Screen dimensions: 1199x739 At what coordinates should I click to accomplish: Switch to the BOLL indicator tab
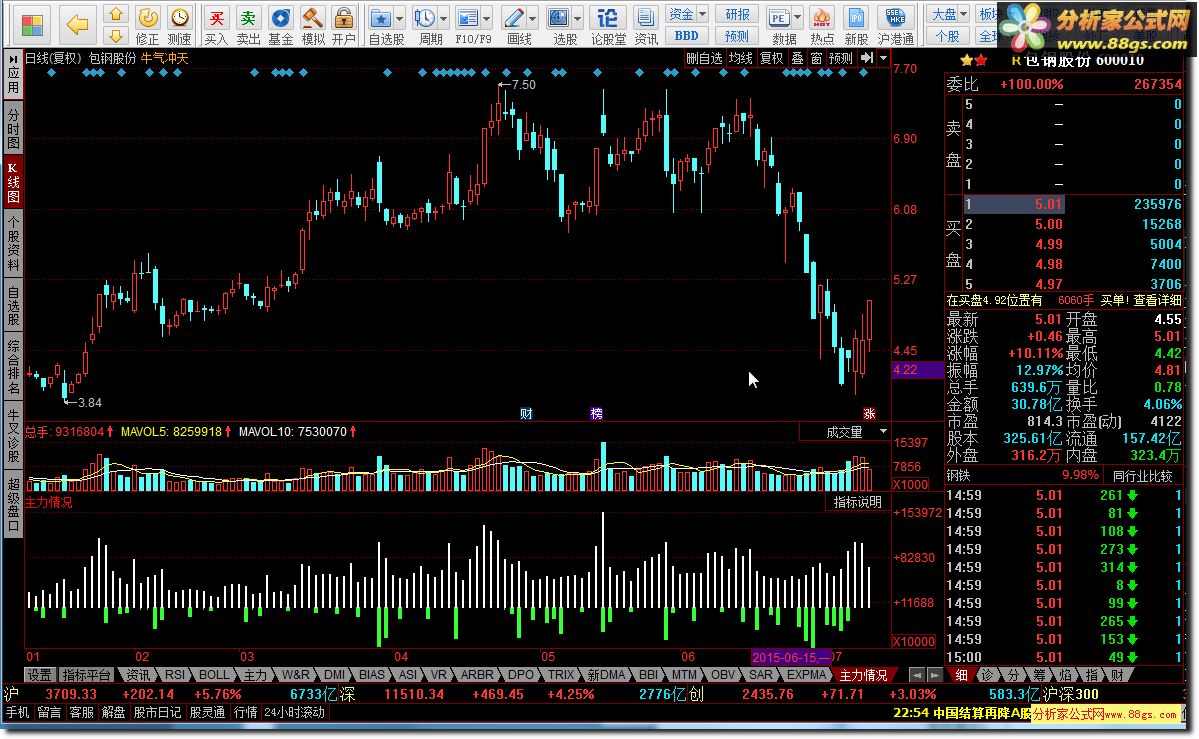point(214,675)
